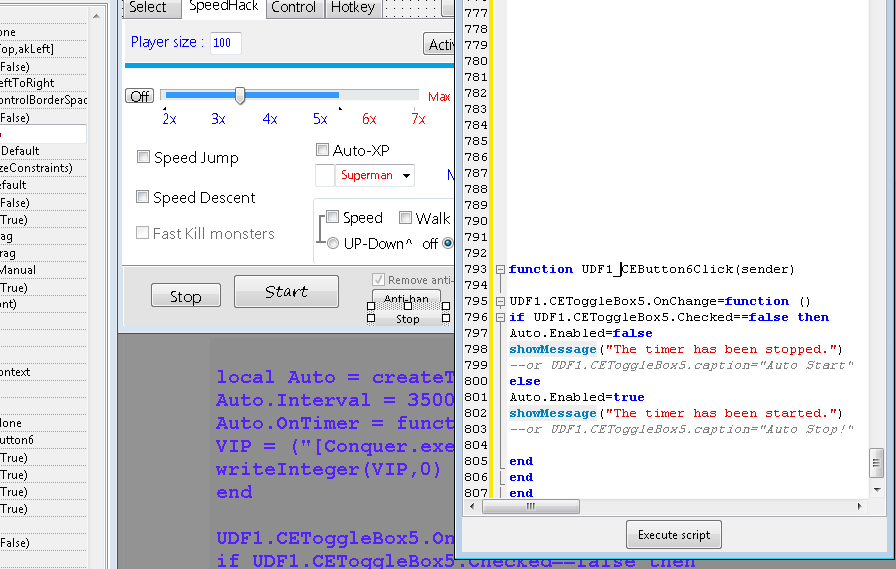
Task: Switch to the Control tab
Action: coord(294,7)
